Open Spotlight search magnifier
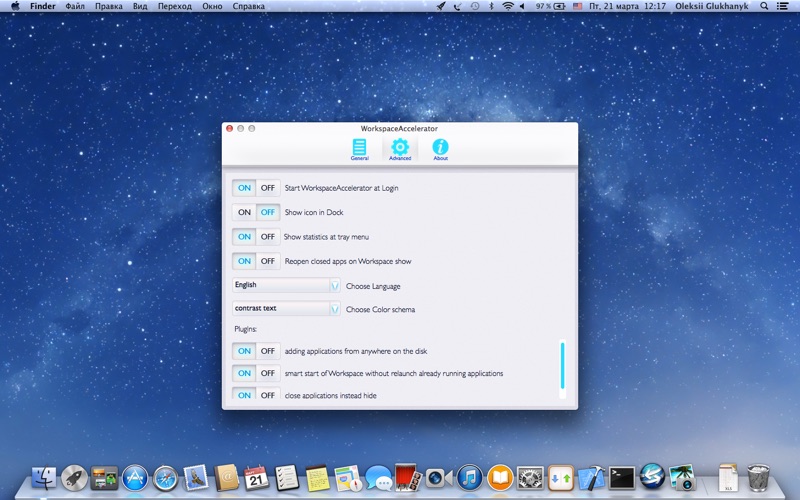 click(764, 6)
